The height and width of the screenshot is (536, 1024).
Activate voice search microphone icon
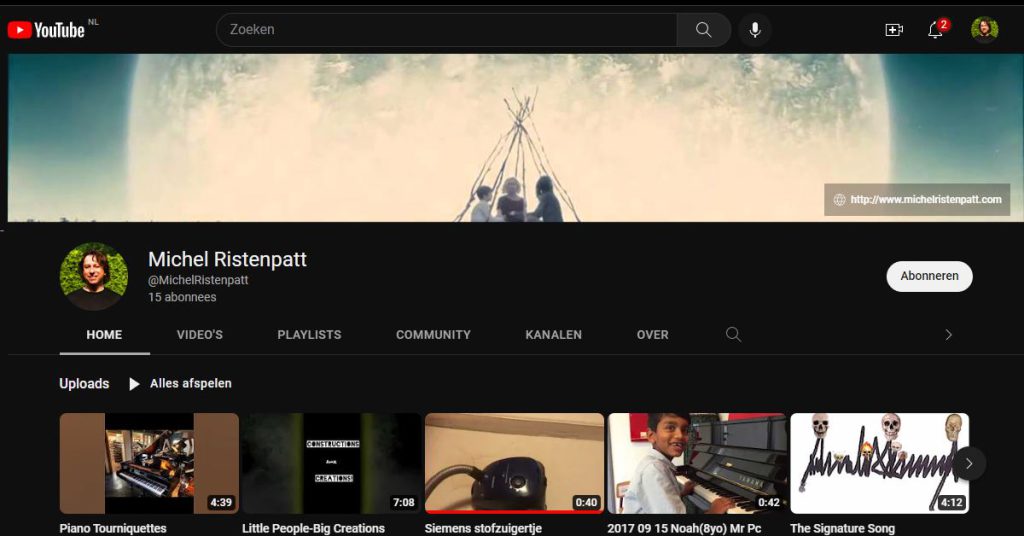click(755, 30)
